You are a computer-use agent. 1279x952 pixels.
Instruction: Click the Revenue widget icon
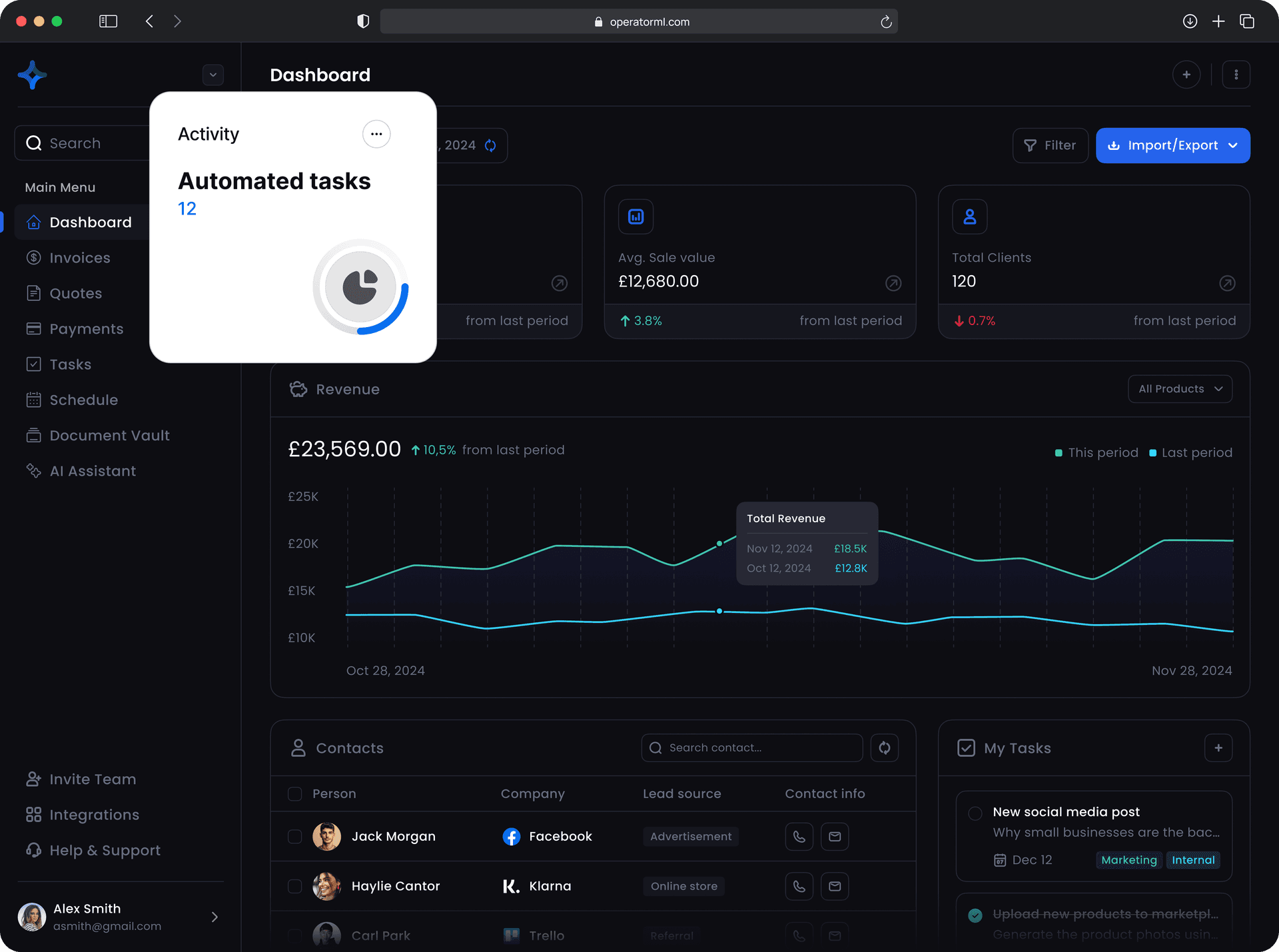[298, 389]
